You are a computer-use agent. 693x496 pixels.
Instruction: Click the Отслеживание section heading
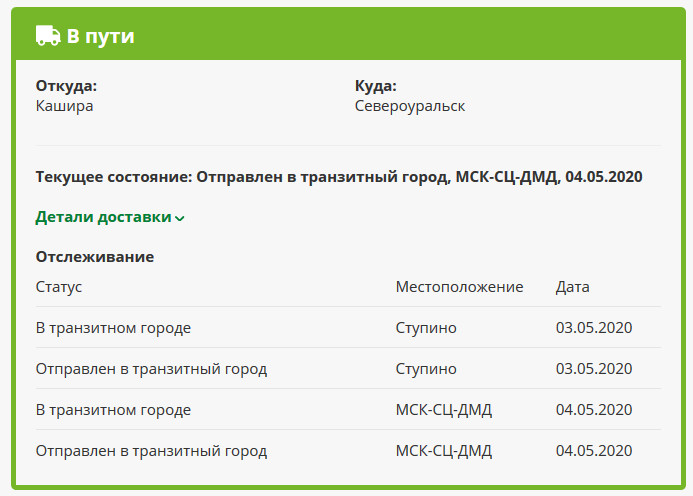(95, 257)
